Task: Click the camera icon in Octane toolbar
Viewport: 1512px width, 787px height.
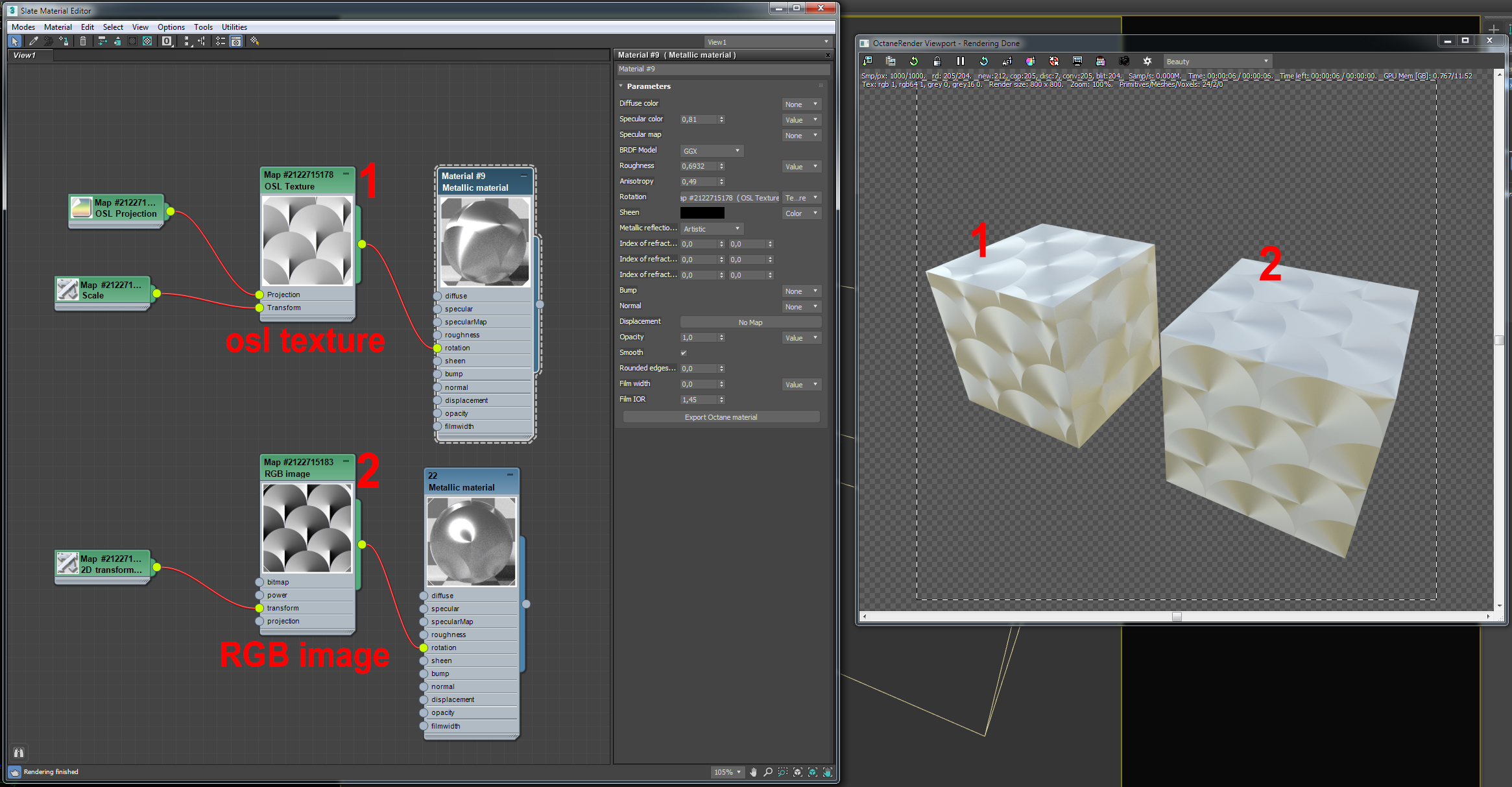Action: (1124, 61)
